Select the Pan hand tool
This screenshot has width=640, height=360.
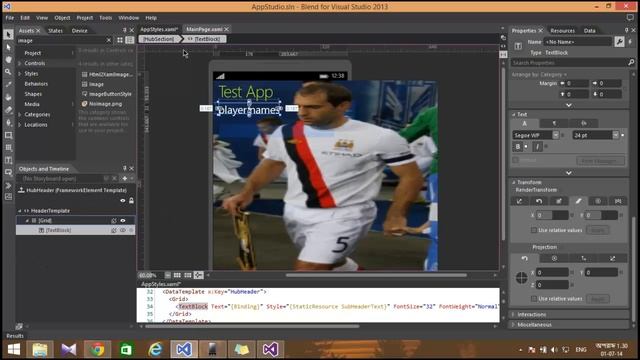click(8, 59)
